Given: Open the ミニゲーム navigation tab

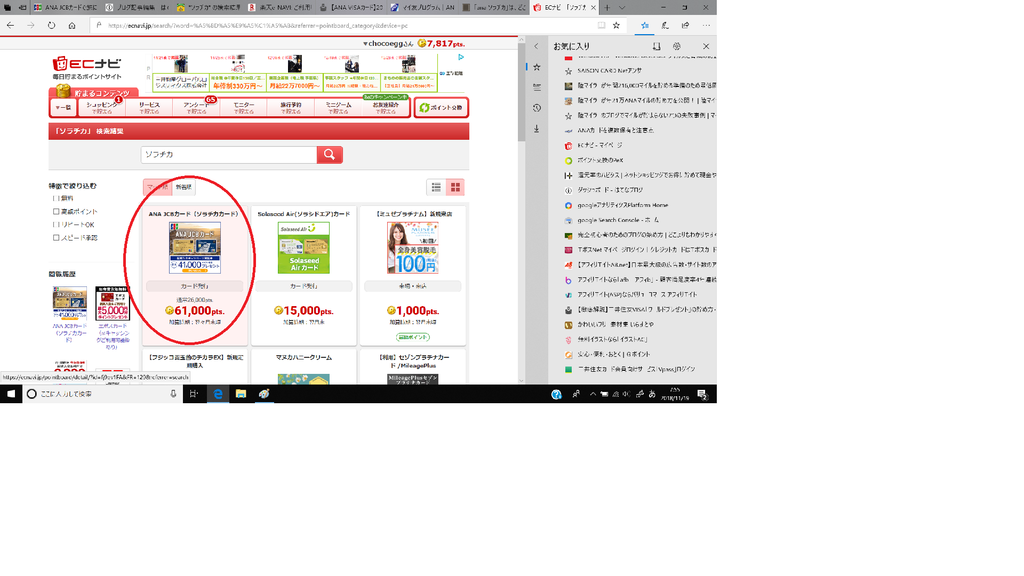Looking at the screenshot, I should (338, 108).
